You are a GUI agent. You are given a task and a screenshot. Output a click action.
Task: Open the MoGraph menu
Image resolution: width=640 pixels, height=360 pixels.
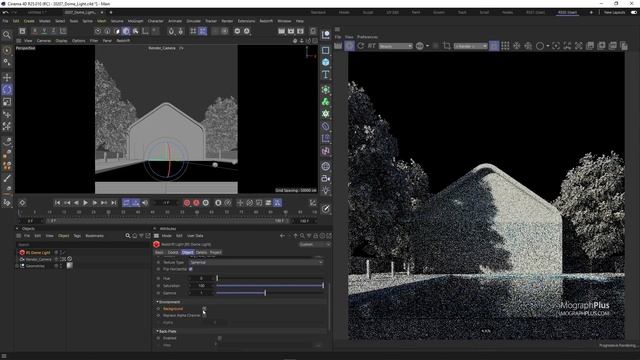coord(136,21)
